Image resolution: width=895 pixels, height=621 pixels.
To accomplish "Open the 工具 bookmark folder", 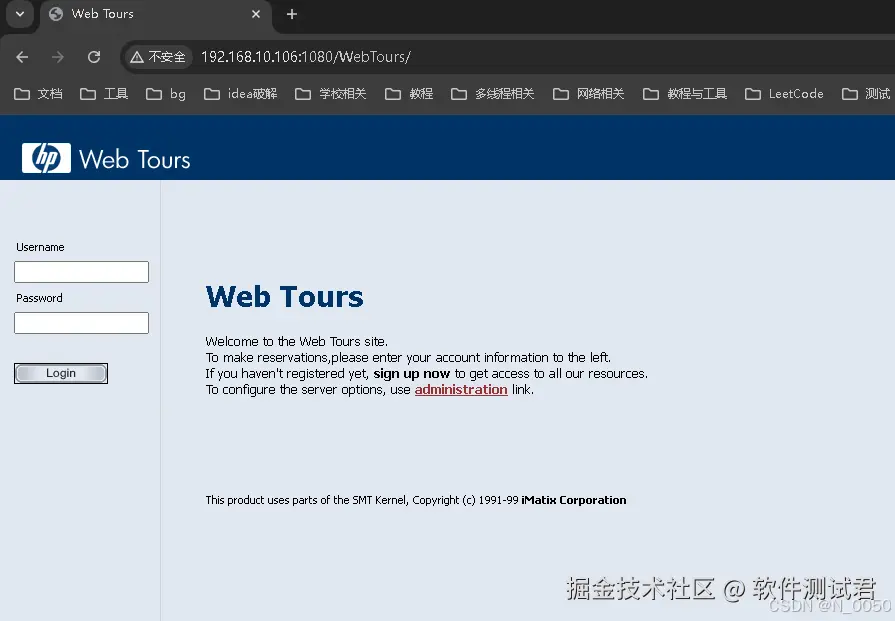I will (x=104, y=94).
